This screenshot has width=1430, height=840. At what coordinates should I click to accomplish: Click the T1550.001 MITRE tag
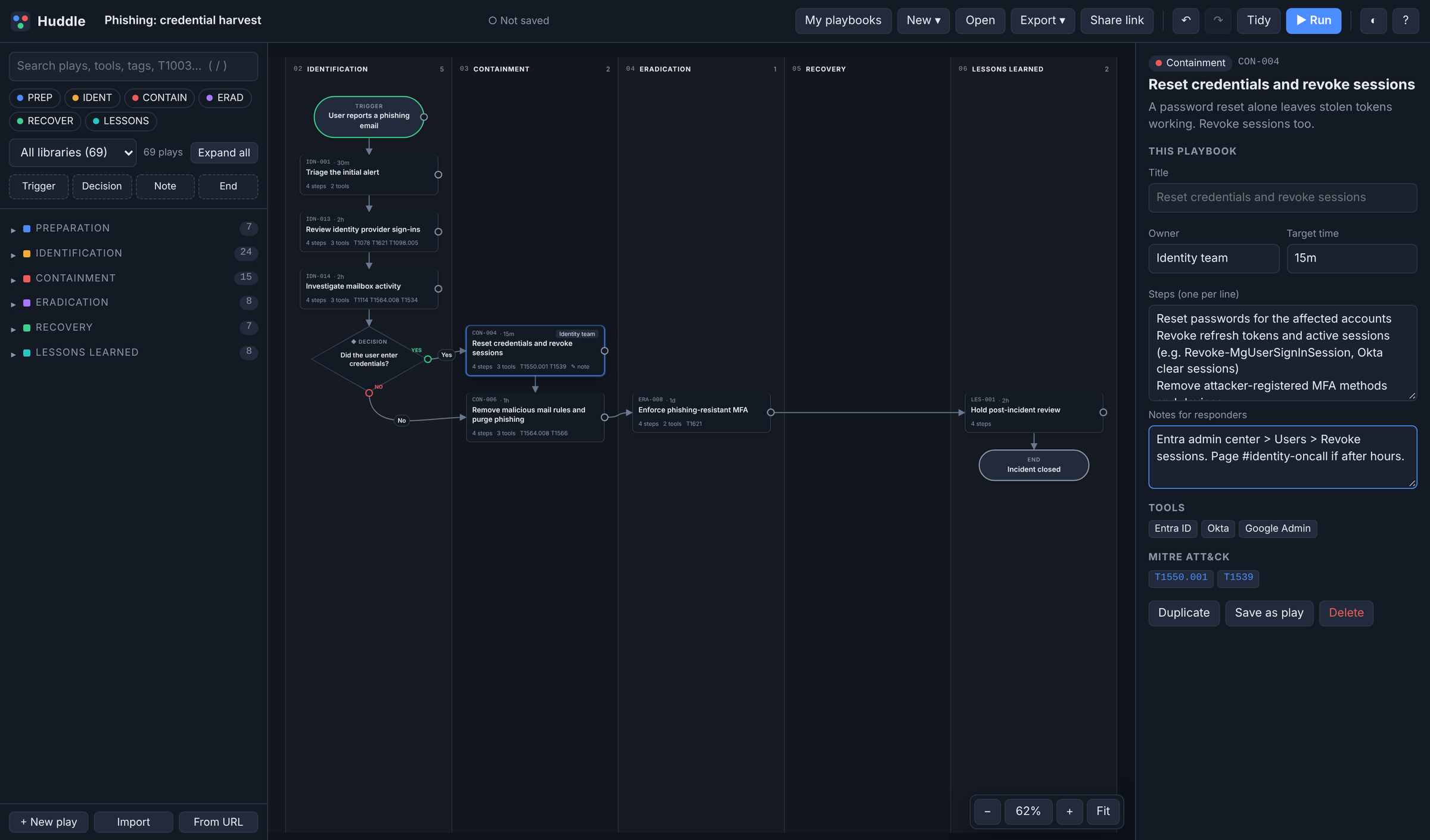point(1180,577)
